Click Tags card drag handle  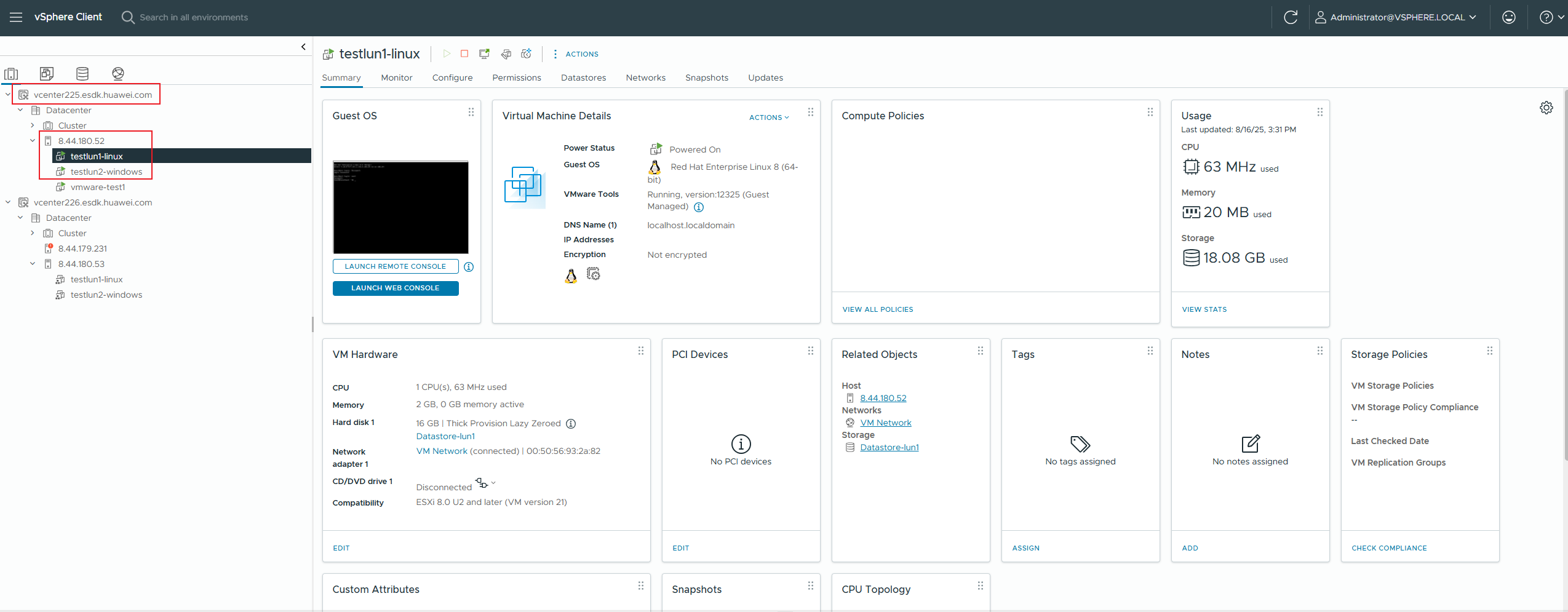1150,351
